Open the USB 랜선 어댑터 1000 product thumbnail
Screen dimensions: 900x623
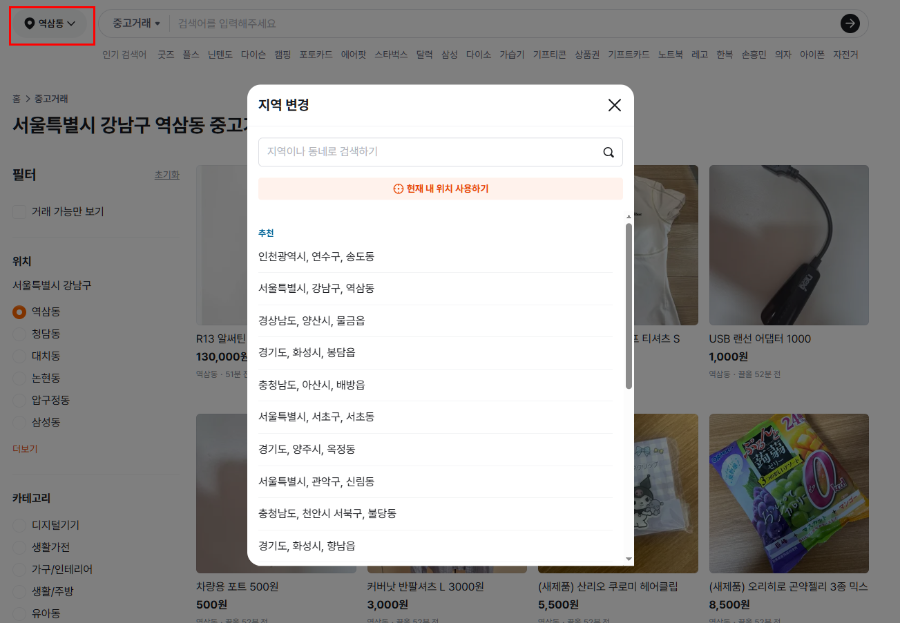click(x=789, y=245)
